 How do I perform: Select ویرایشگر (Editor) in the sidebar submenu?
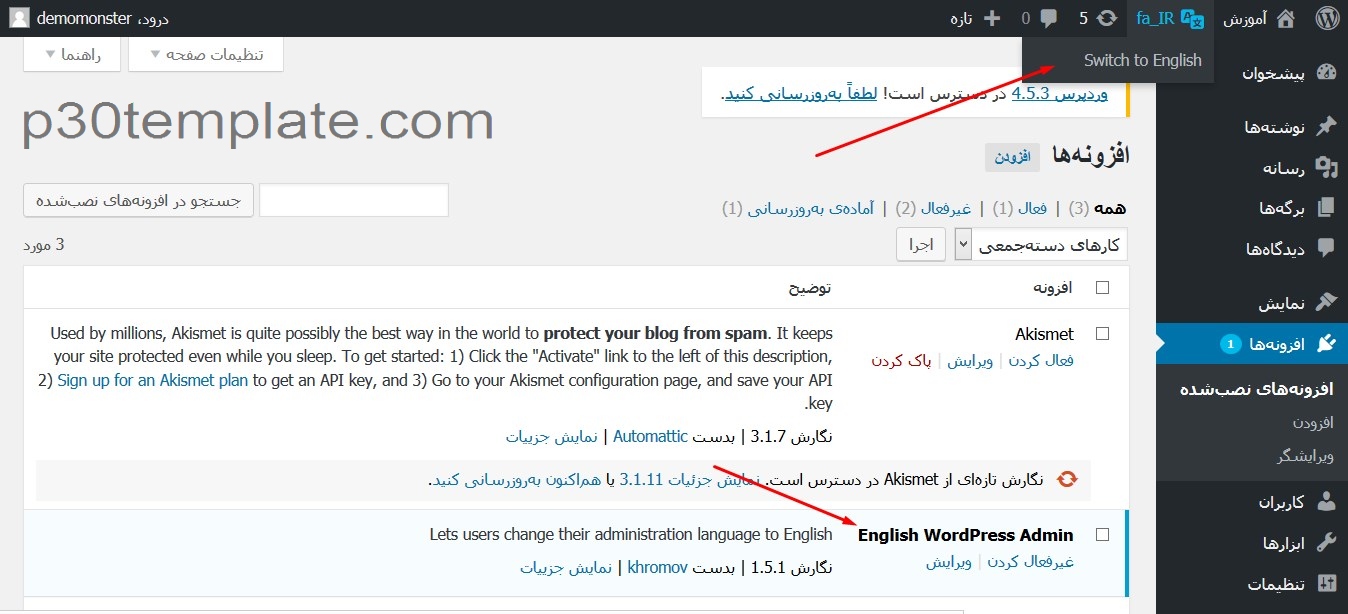1306,456
